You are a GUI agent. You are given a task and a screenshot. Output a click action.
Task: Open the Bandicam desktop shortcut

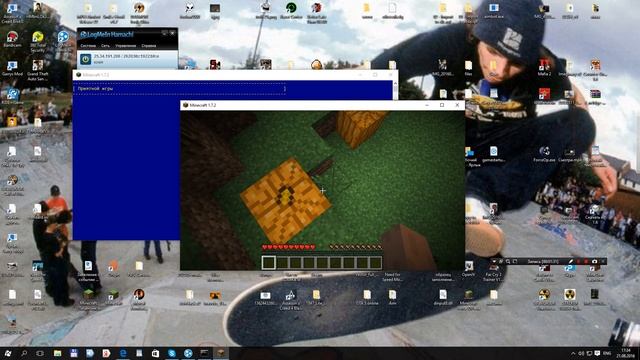[x=12, y=39]
